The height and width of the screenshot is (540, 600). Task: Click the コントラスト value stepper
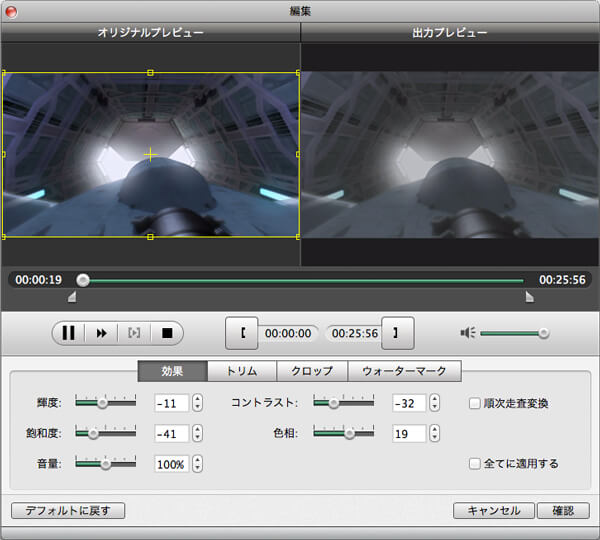click(435, 404)
